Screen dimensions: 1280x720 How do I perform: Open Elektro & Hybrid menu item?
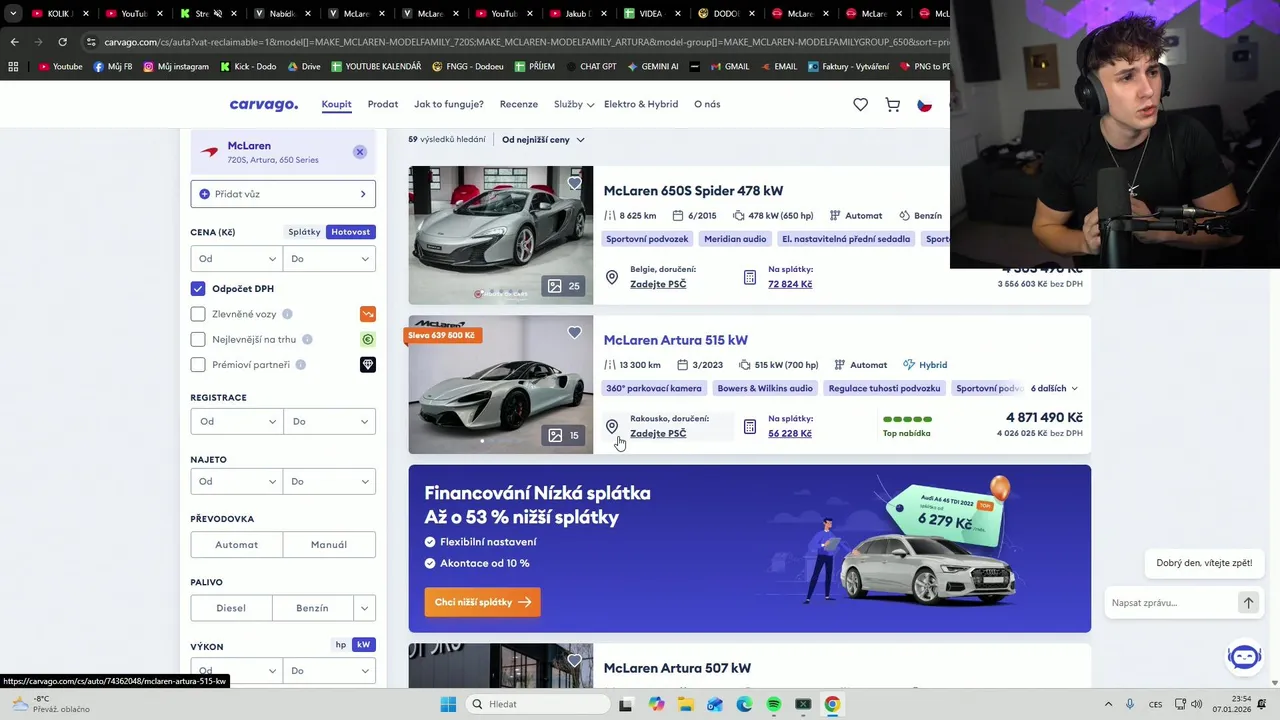click(641, 104)
